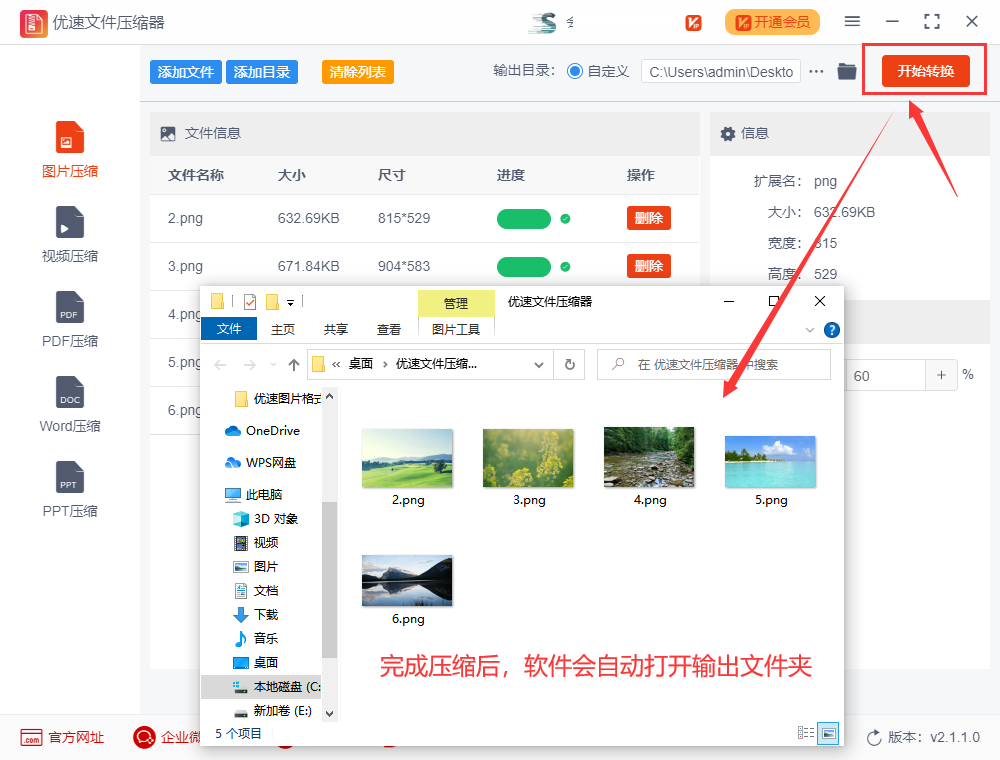Switch to large icons view in Explorer
The image size is (1000, 760).
[x=828, y=733]
